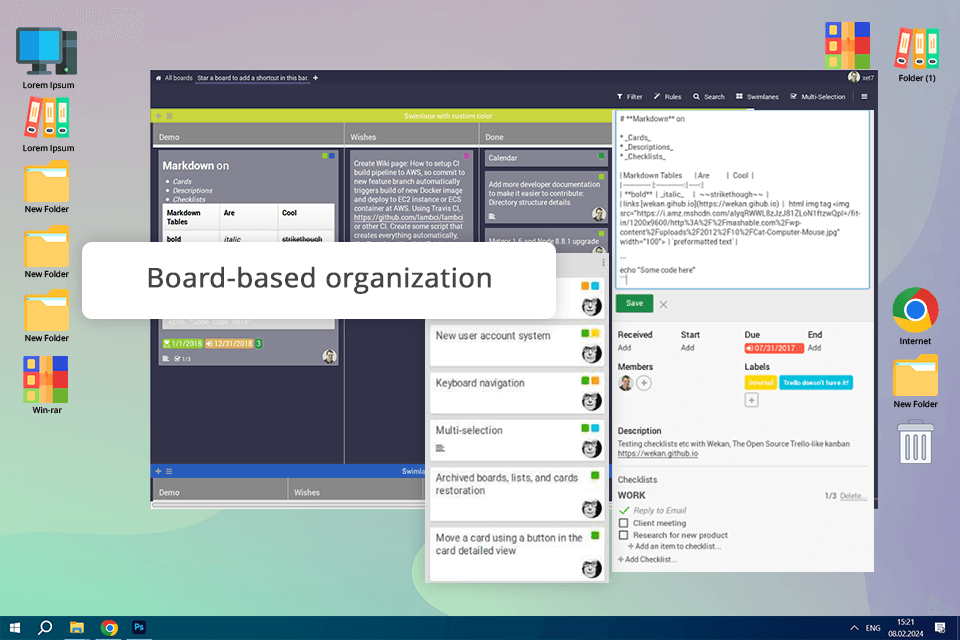Click member avatar on Markdown on card
The image size is (960, 640).
(x=329, y=356)
